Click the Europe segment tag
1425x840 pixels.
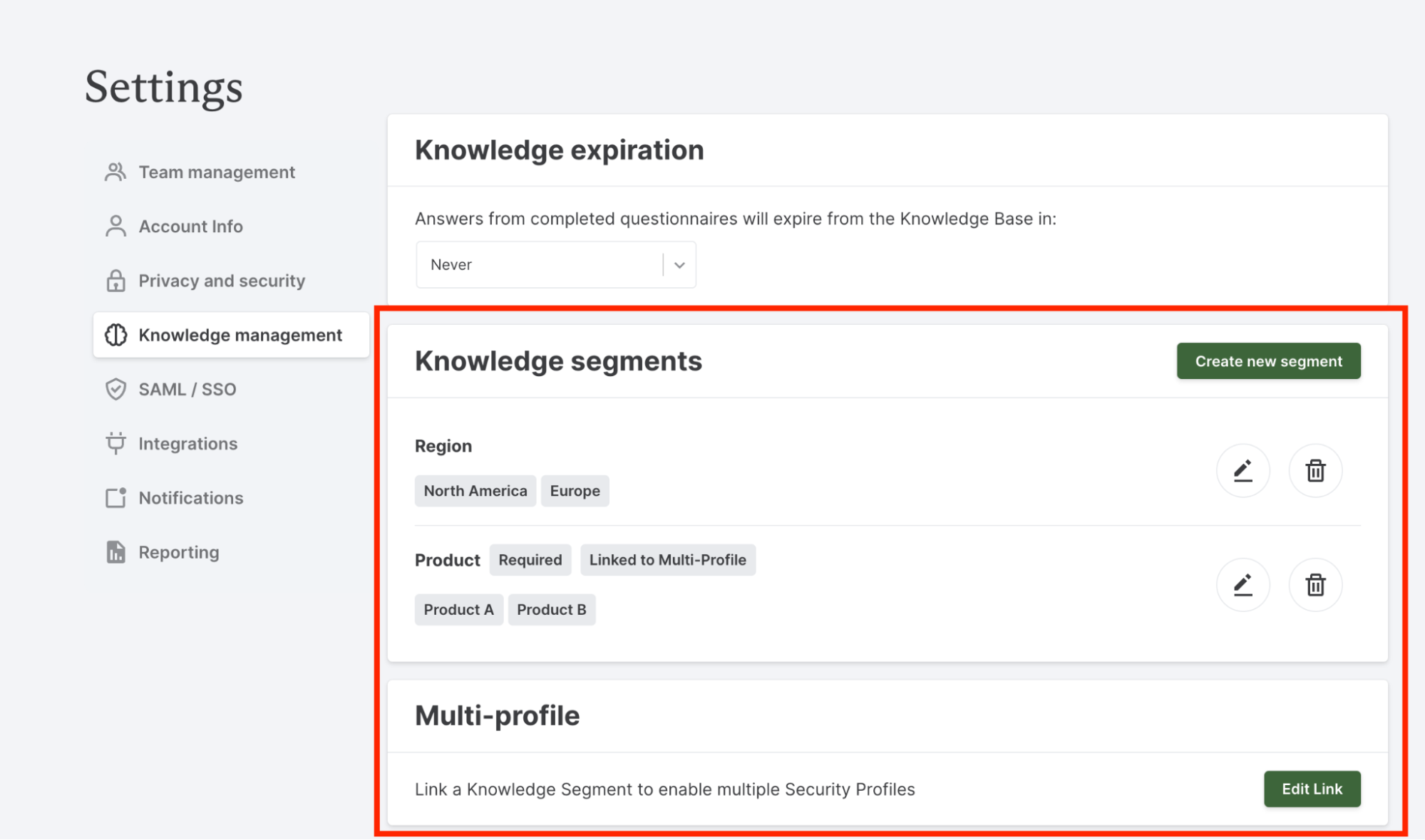[x=575, y=491]
